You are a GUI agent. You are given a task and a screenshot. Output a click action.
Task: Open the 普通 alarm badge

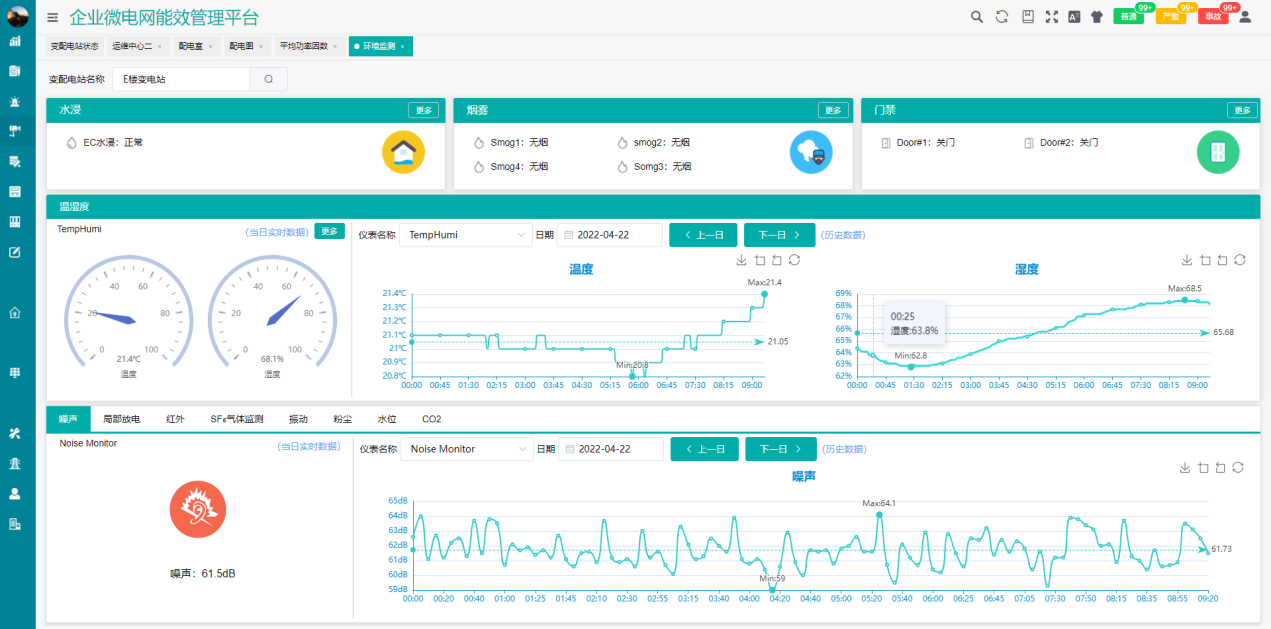(x=1129, y=16)
